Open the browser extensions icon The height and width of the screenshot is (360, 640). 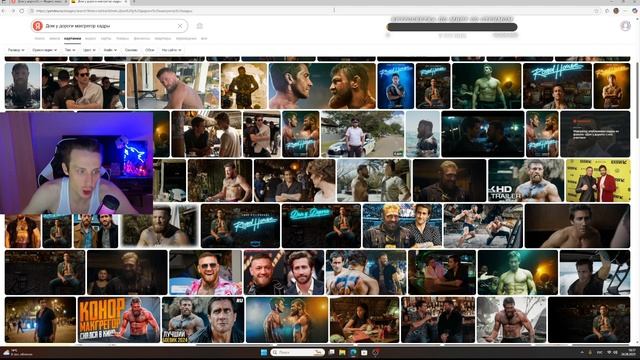point(607,11)
